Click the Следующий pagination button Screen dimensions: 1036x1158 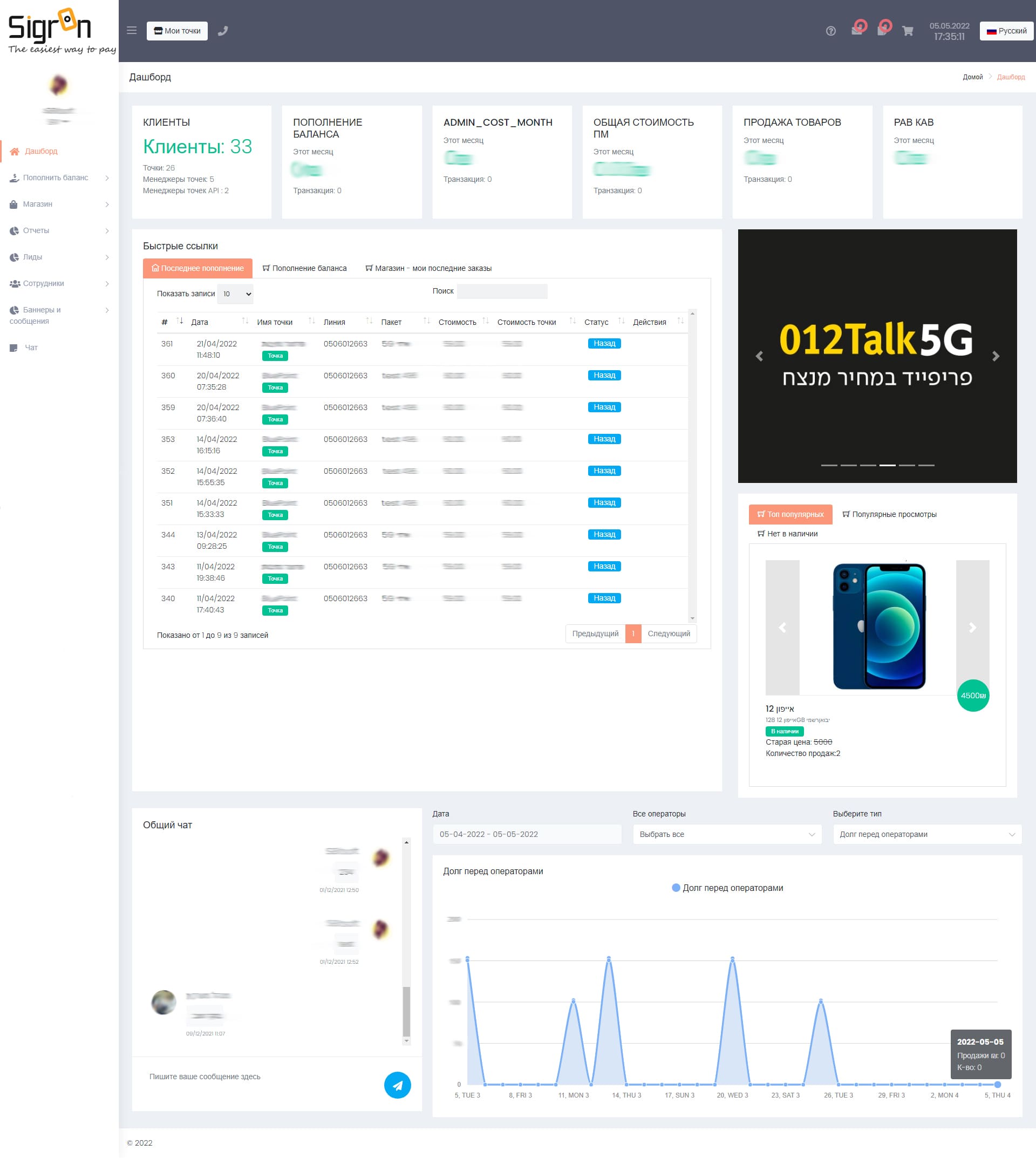tap(669, 634)
